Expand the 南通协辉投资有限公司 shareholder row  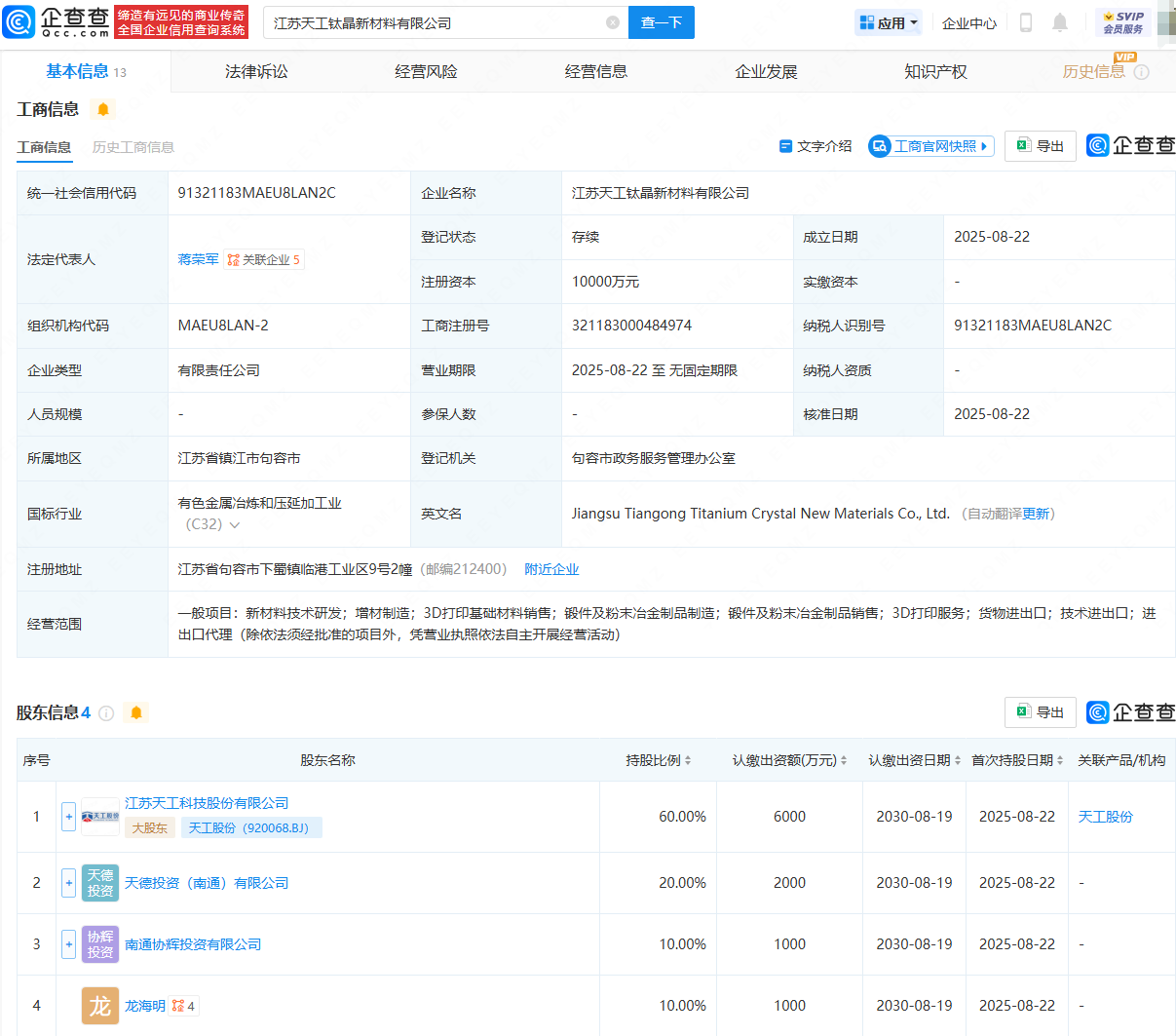(68, 944)
